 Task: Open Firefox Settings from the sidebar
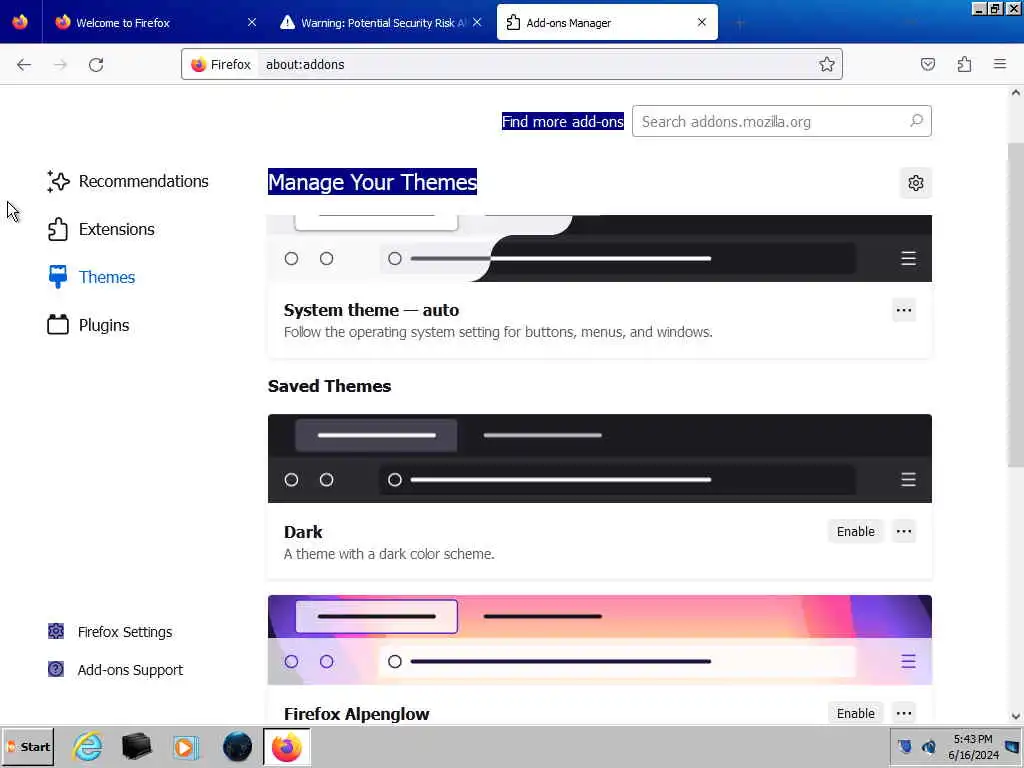(x=111, y=632)
